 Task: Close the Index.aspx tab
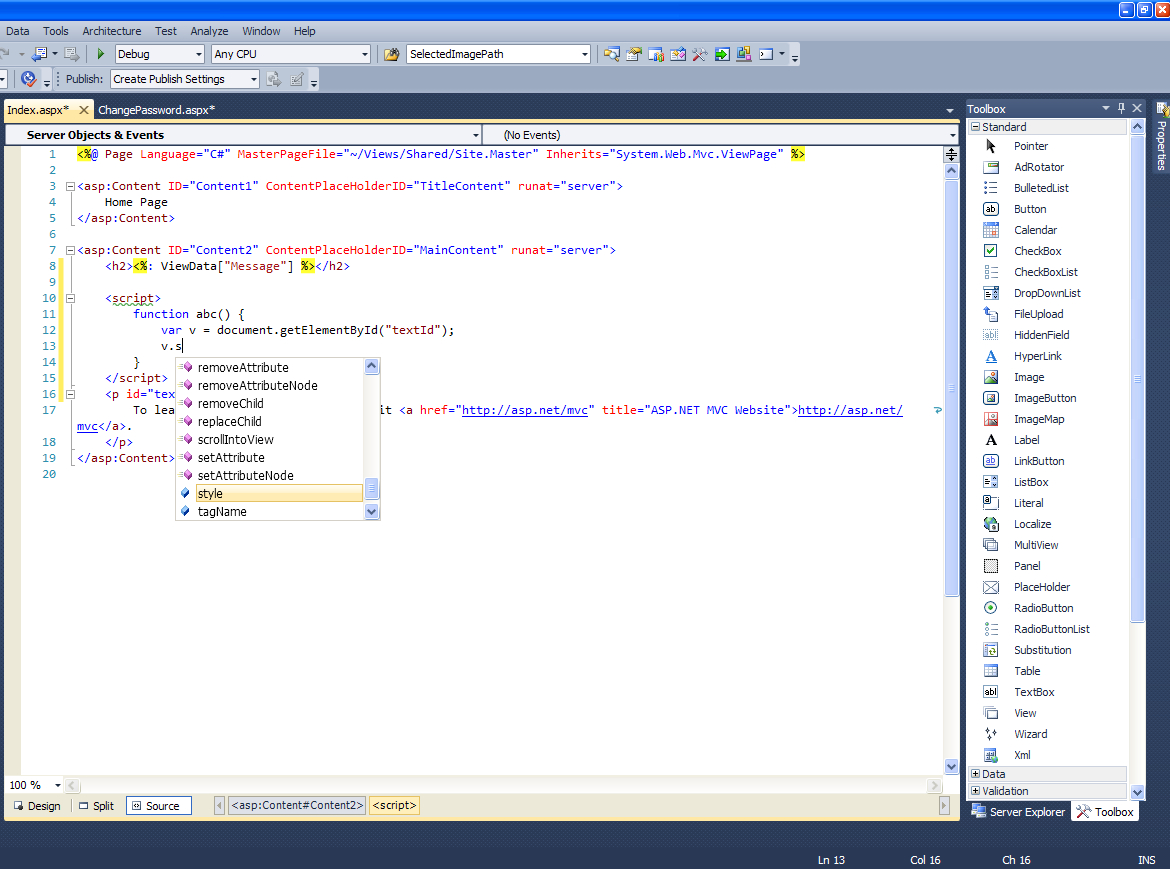pyautogui.click(x=84, y=110)
